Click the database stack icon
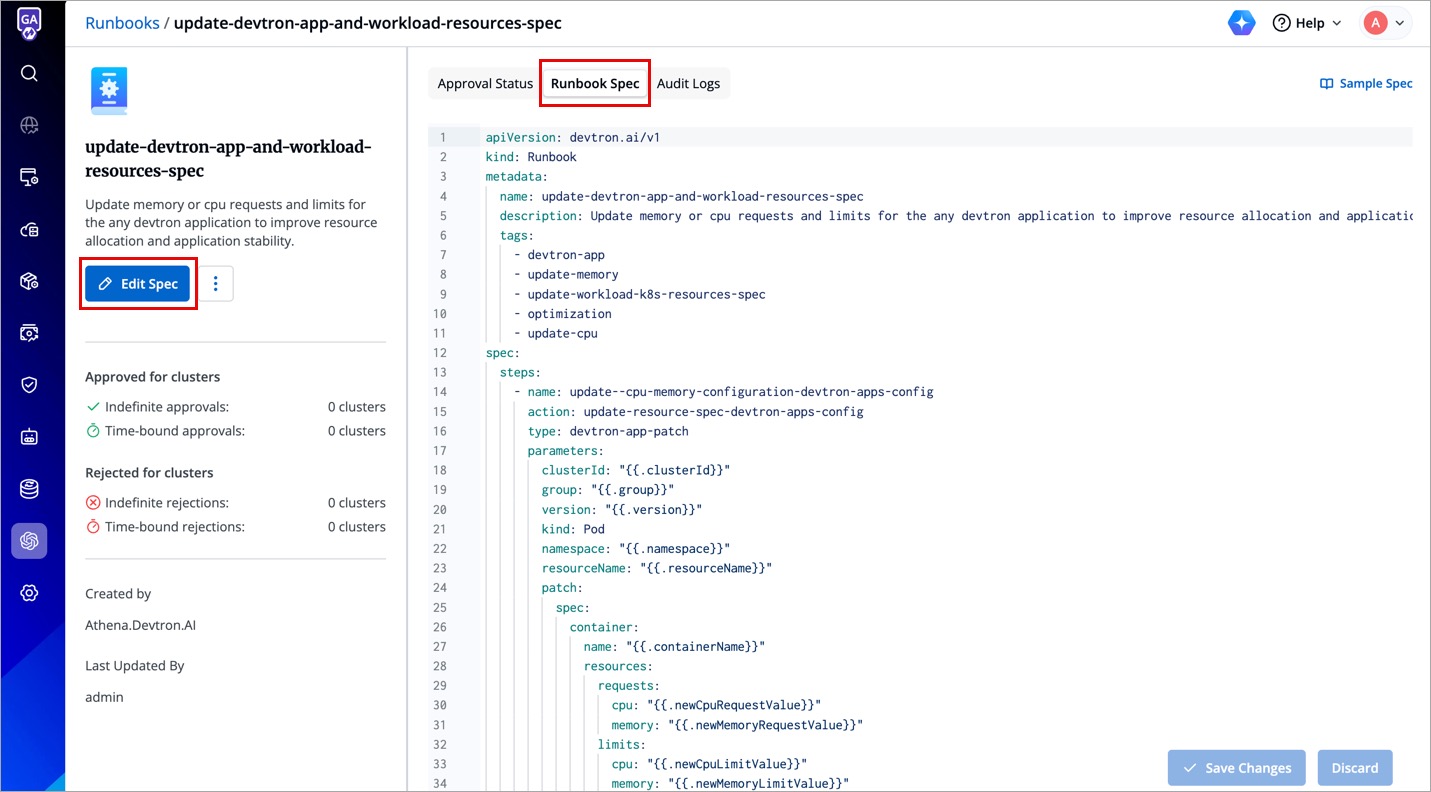 tap(29, 488)
